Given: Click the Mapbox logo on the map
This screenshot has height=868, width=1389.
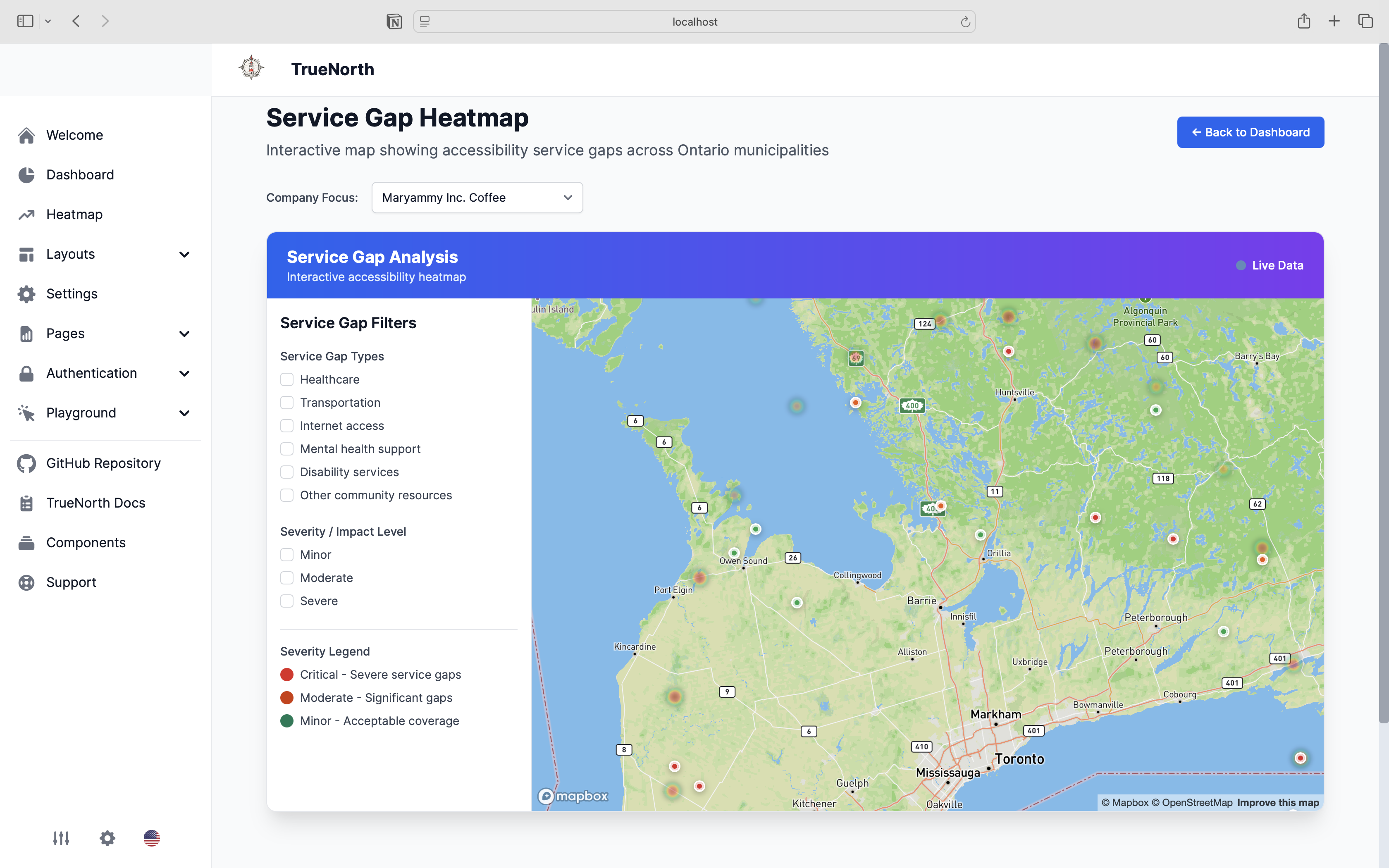Looking at the screenshot, I should tap(573, 796).
